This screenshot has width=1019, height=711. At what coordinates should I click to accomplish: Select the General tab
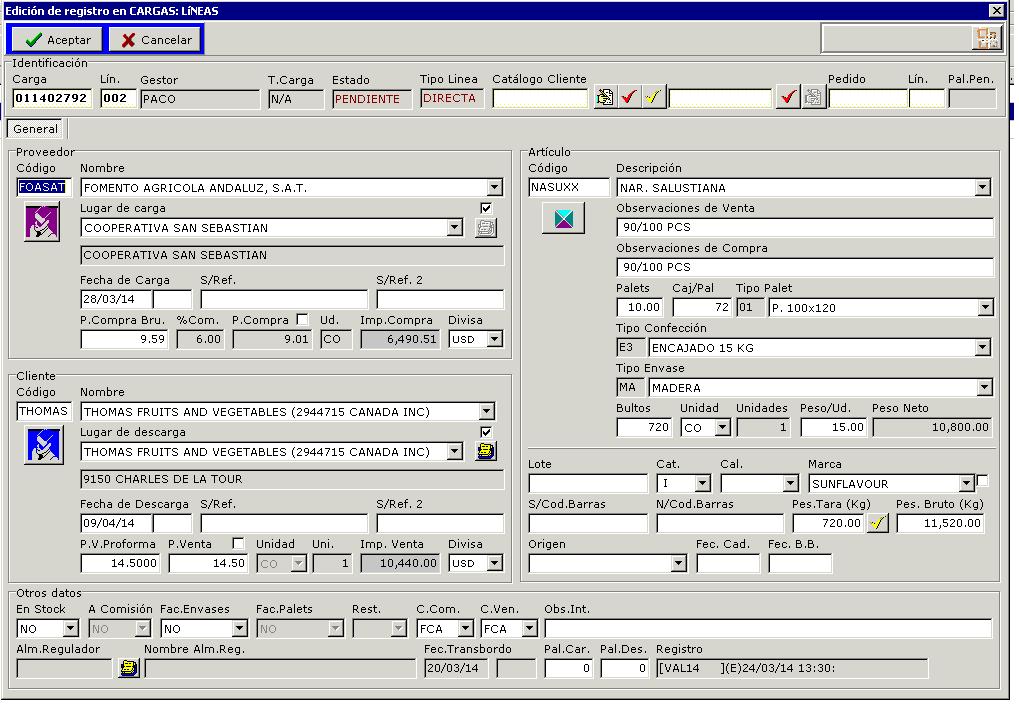[36, 129]
